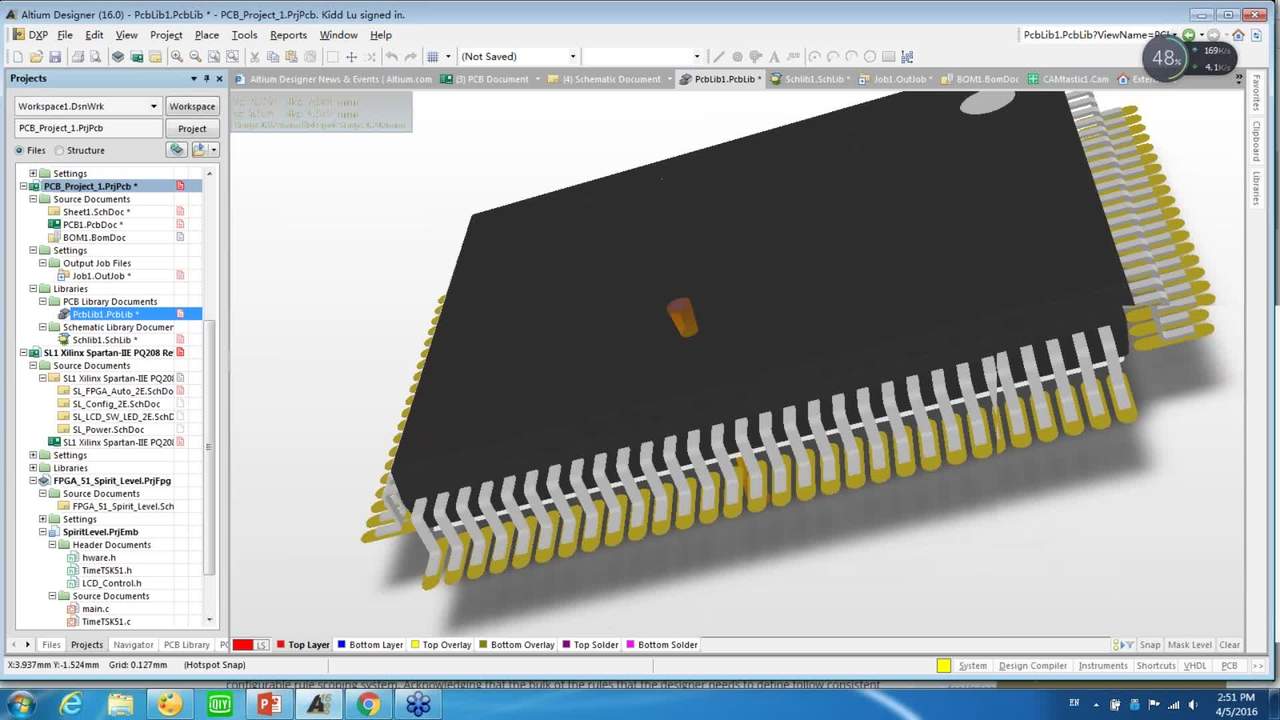Image resolution: width=1280 pixels, height=720 pixels.
Task: Click the Workspace button
Action: click(192, 106)
